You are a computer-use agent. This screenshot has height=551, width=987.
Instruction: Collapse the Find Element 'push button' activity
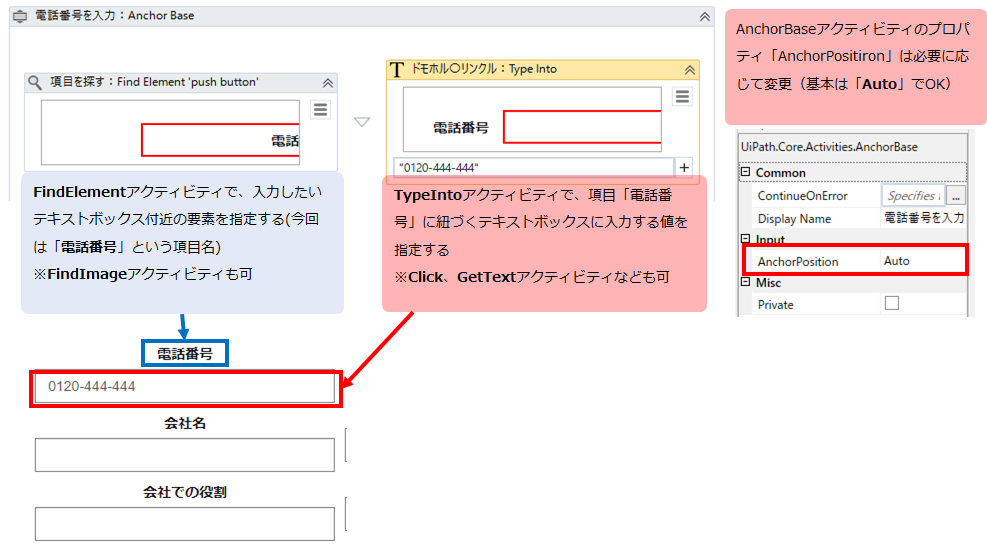click(328, 83)
